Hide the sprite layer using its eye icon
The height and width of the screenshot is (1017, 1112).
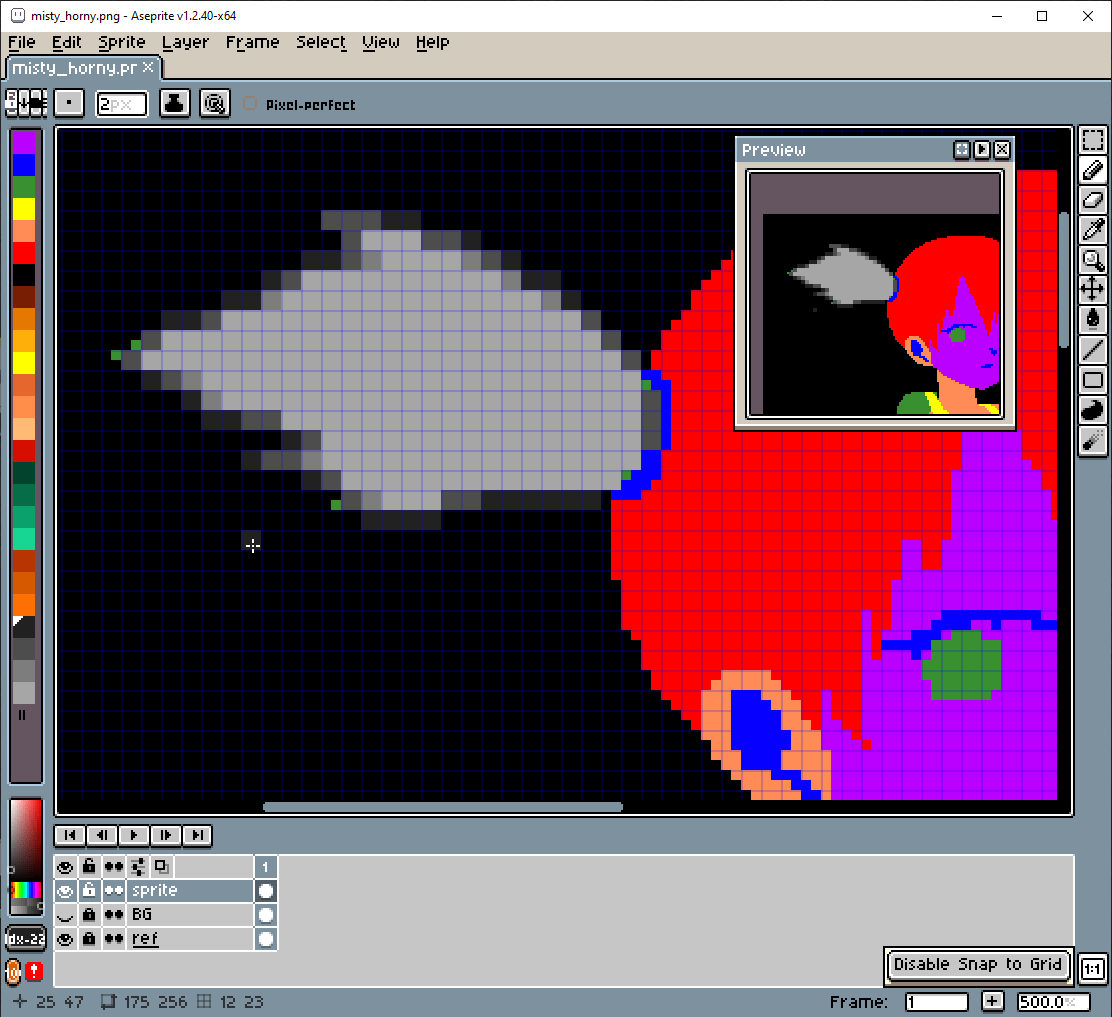(66, 890)
